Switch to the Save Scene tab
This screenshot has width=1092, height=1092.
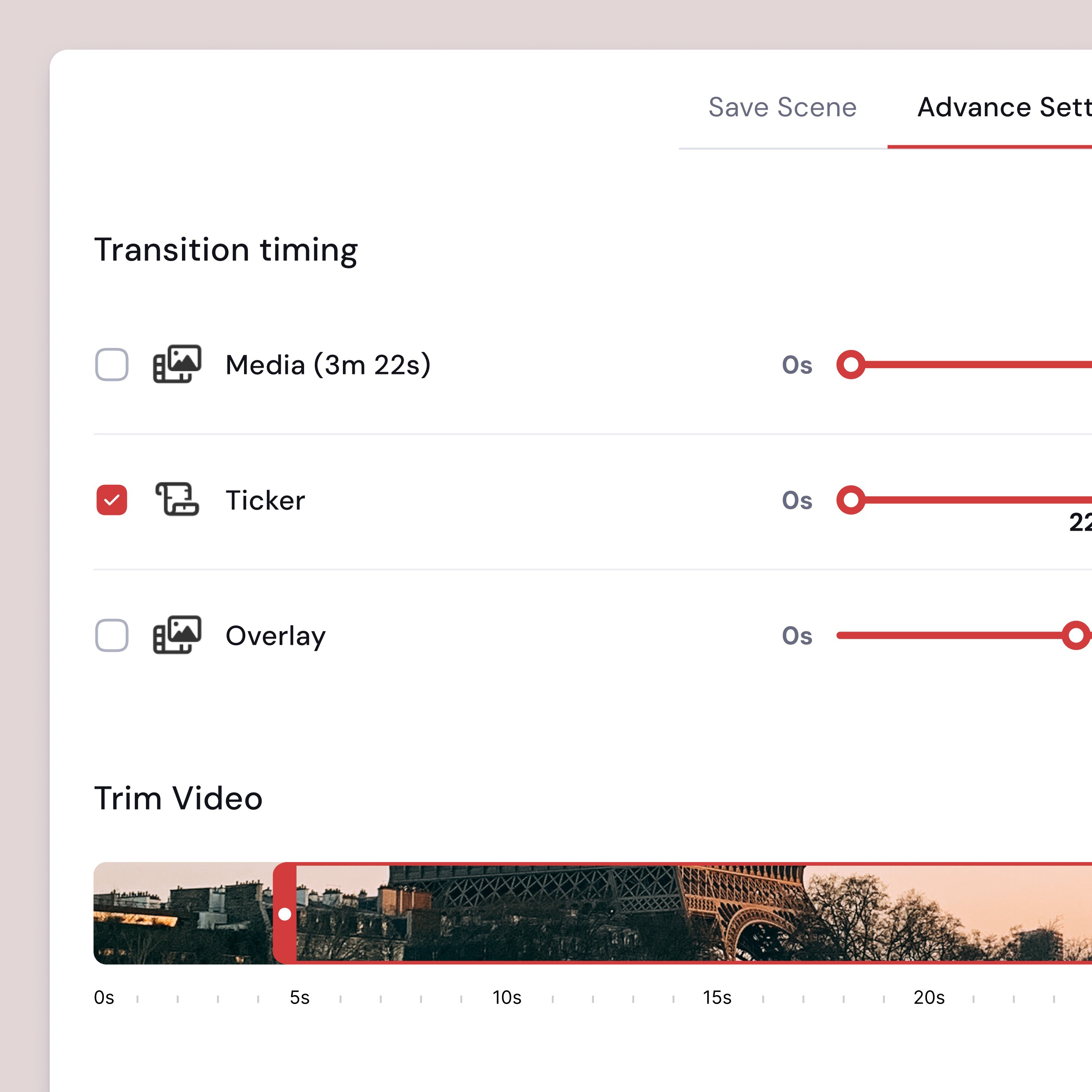782,108
